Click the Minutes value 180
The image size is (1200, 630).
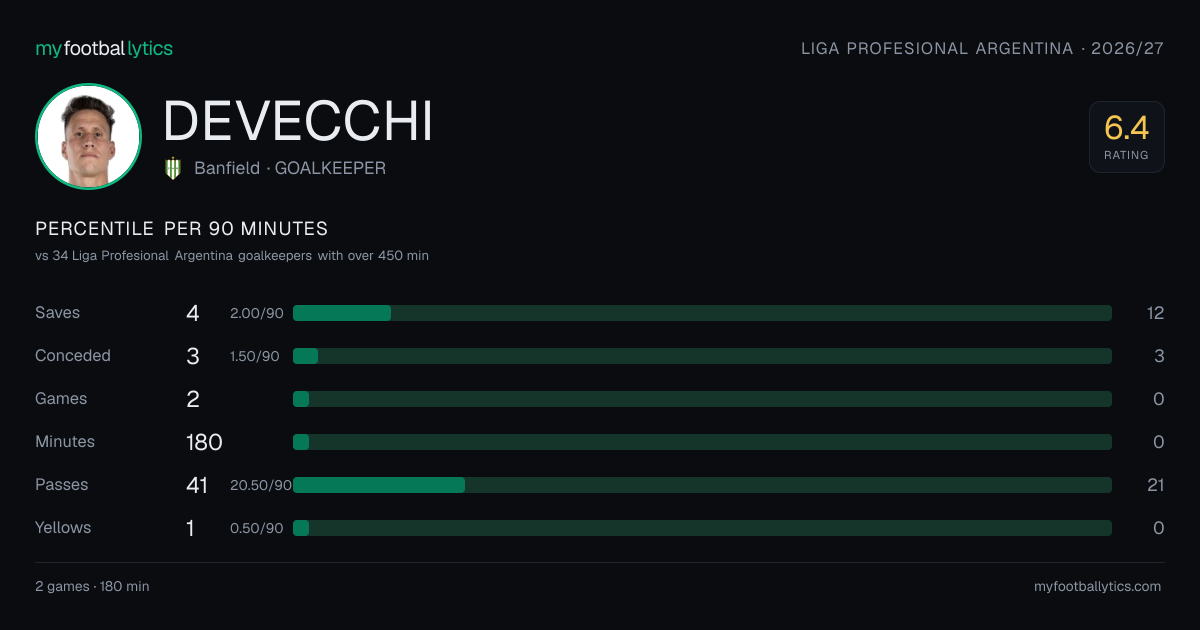pos(204,442)
